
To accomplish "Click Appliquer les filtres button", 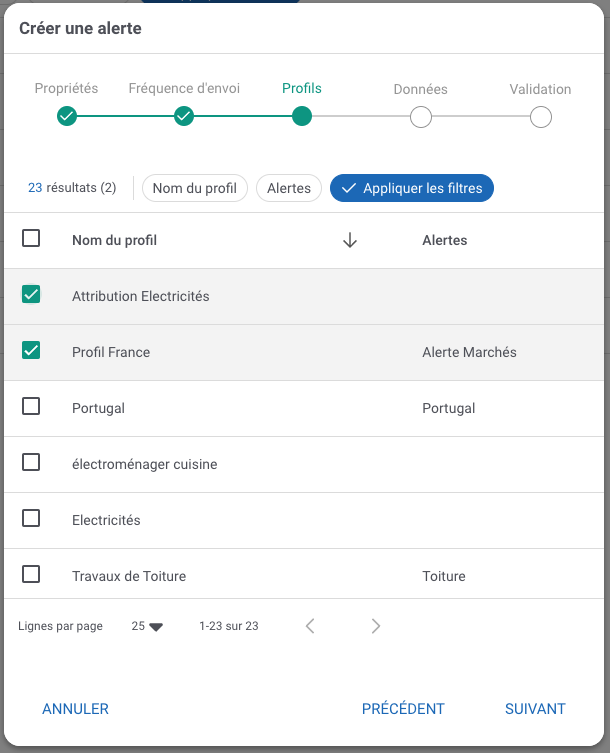I will click(x=412, y=188).
